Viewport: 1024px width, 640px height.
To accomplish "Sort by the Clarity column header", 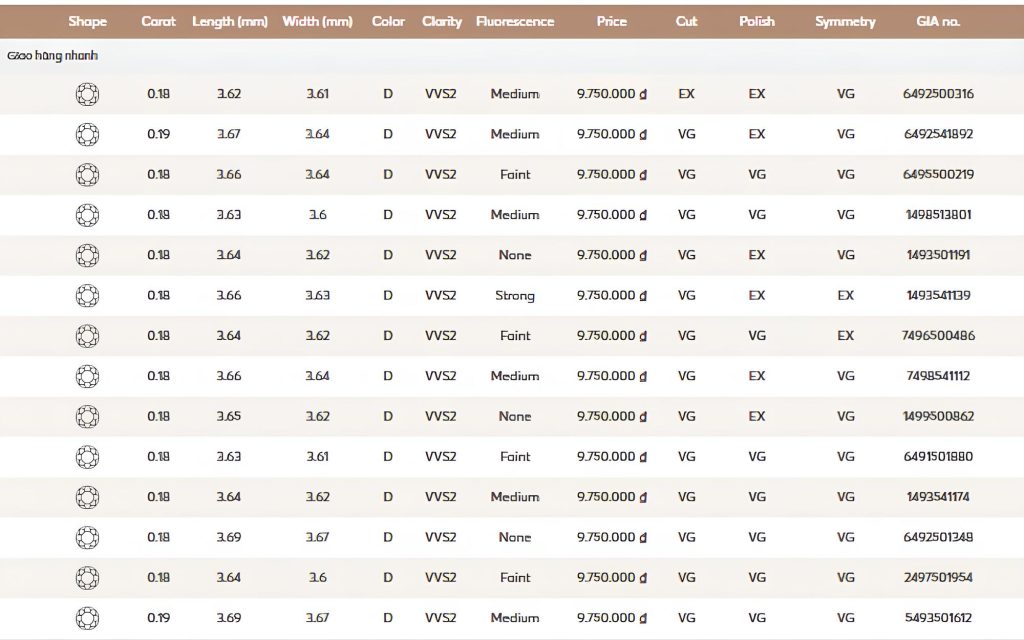I will tap(441, 22).
